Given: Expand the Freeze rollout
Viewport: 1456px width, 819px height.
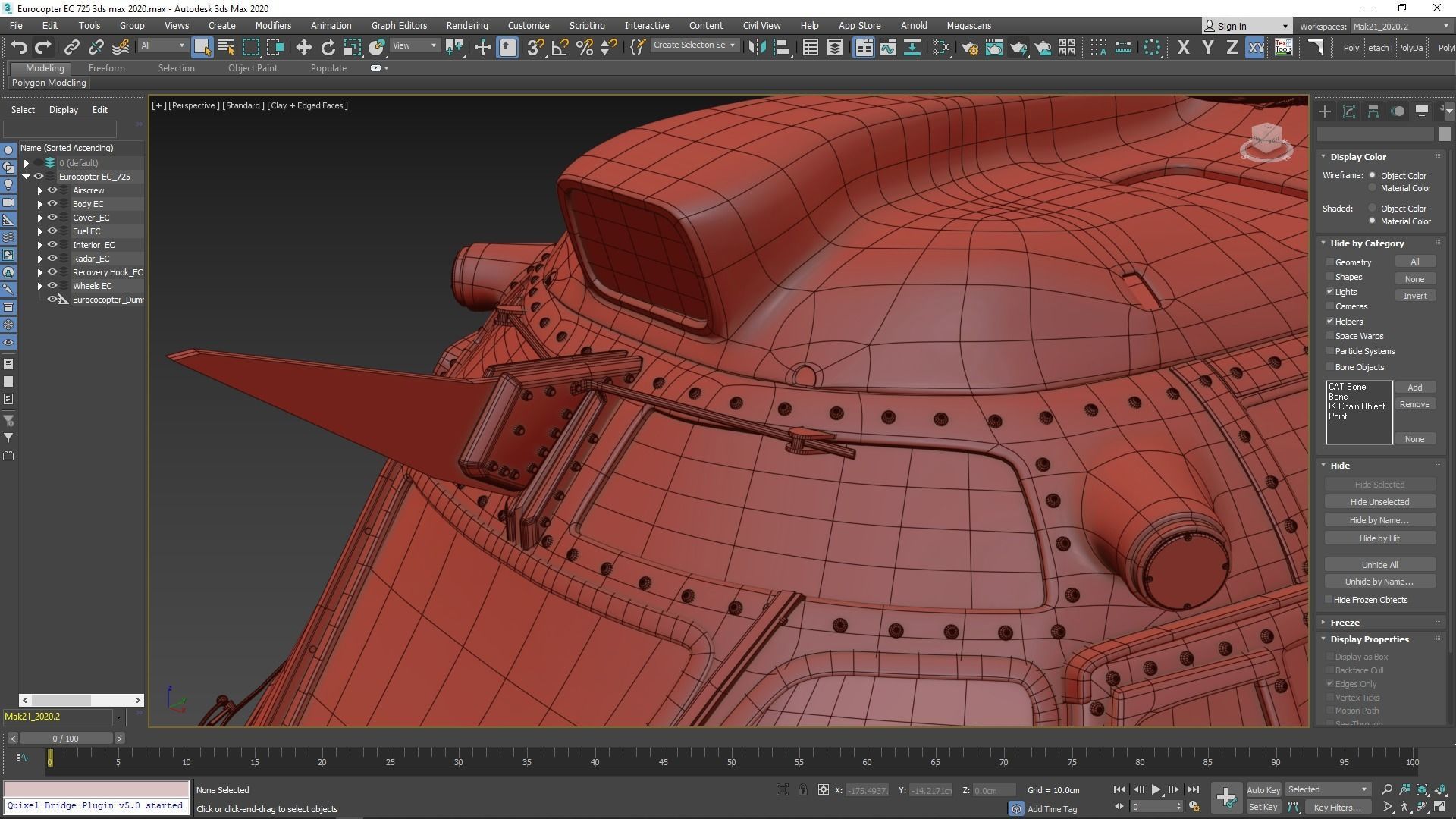Looking at the screenshot, I should 1345,622.
